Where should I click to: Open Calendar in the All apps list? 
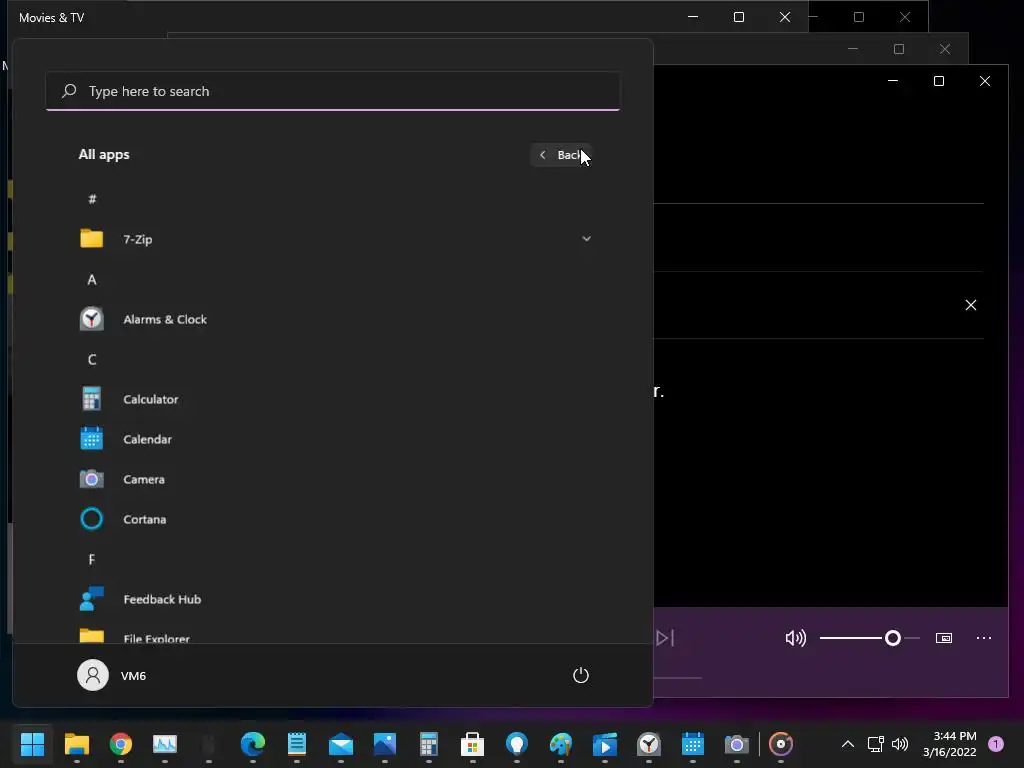(333, 439)
